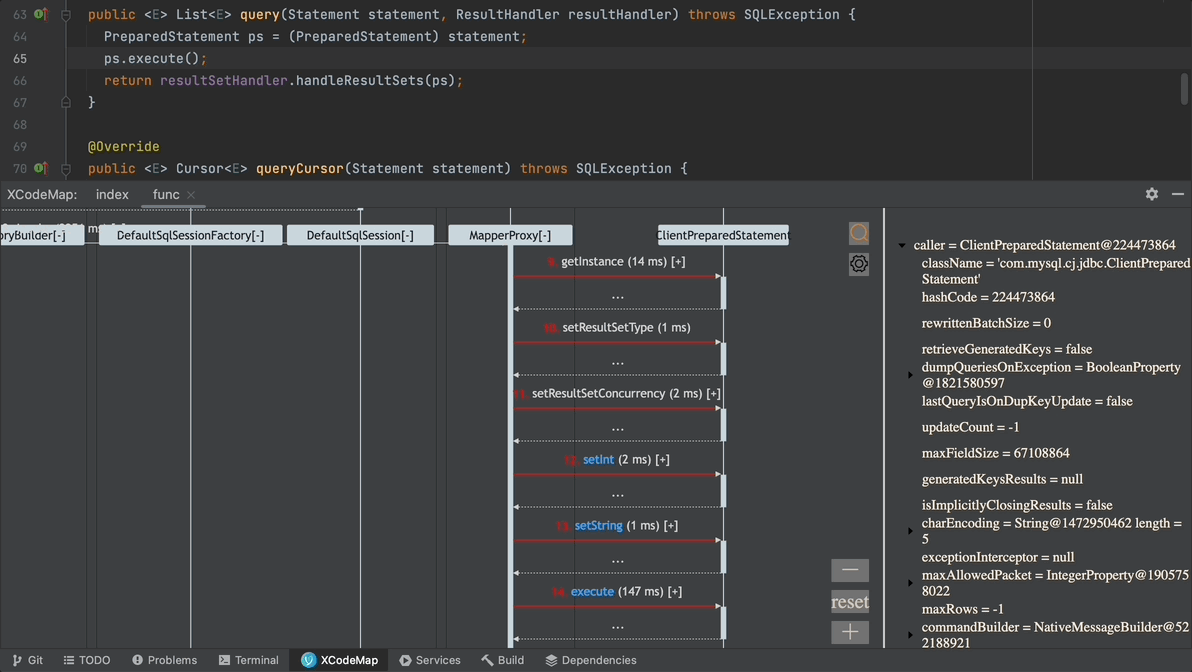Expand the maxAllowedPacket node

coord(911,583)
